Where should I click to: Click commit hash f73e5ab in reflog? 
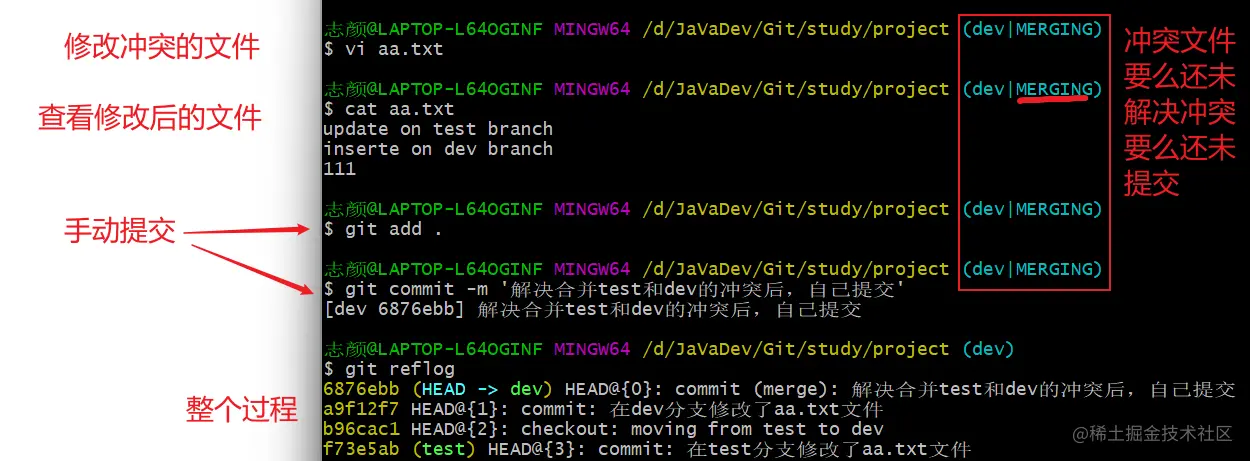point(362,449)
